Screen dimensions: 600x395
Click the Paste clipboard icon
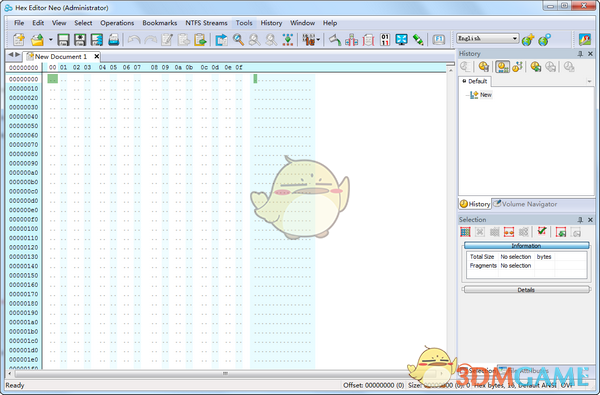[200, 39]
